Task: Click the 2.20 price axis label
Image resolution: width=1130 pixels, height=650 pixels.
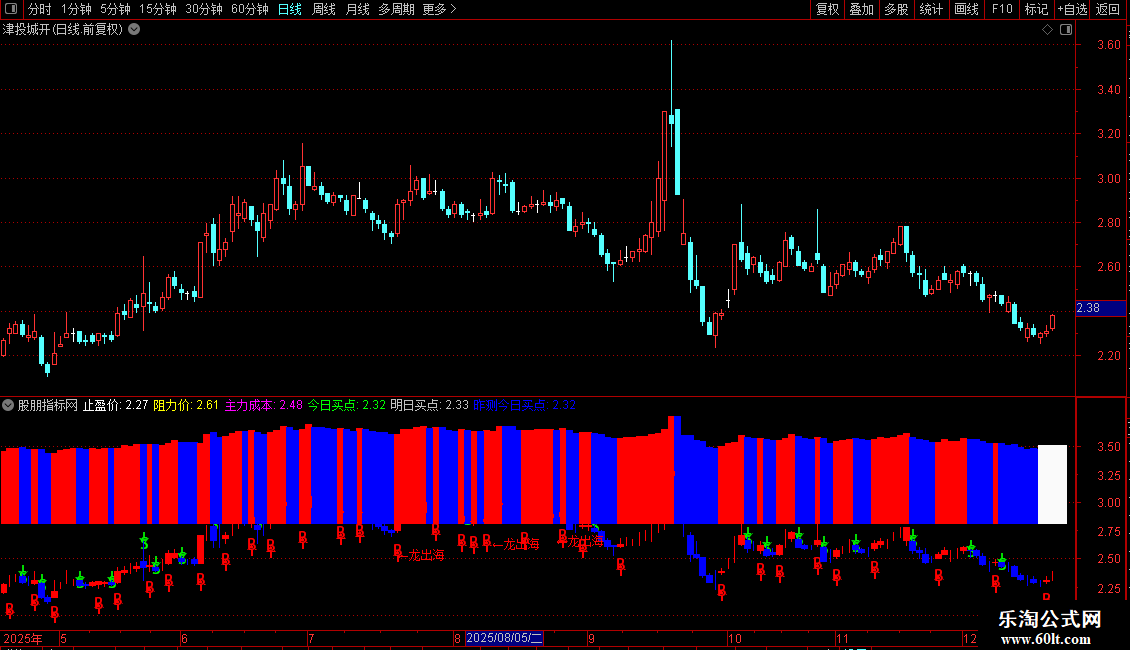Action: pos(1108,356)
